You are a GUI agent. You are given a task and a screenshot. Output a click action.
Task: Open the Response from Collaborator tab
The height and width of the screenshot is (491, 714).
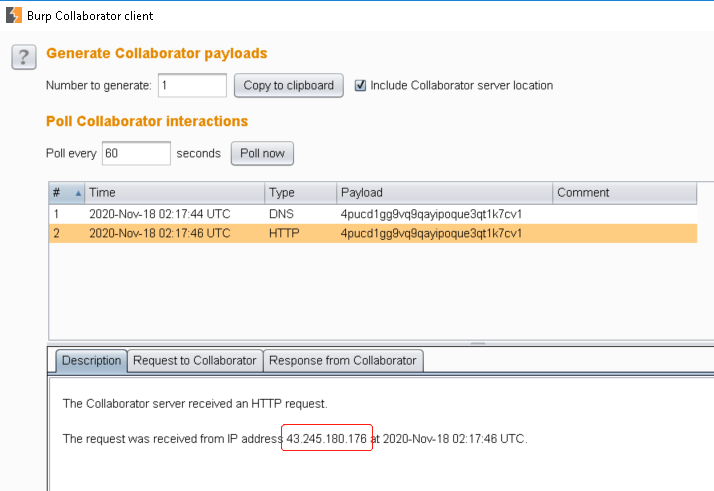tap(343, 361)
